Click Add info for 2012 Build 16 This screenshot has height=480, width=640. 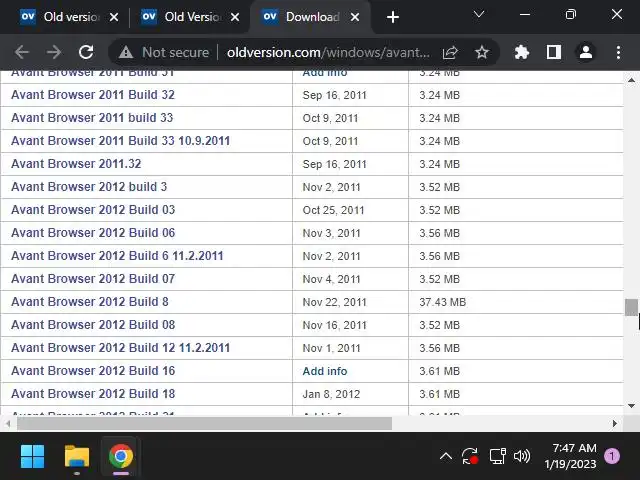pos(325,371)
